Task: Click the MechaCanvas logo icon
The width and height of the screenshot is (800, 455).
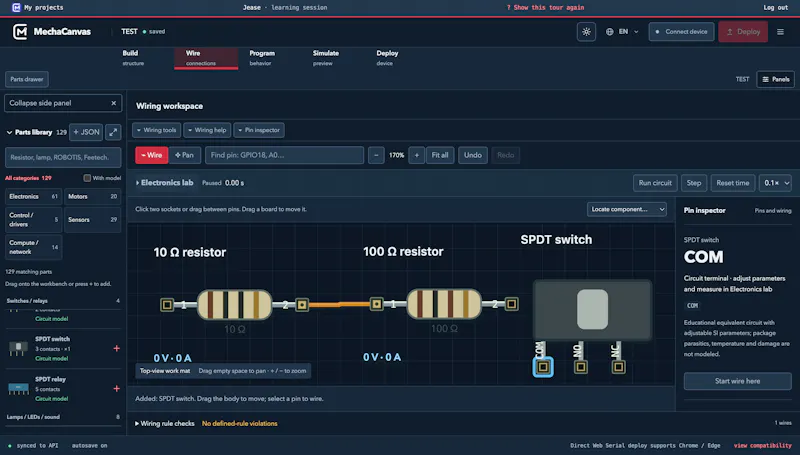Action: click(20, 32)
